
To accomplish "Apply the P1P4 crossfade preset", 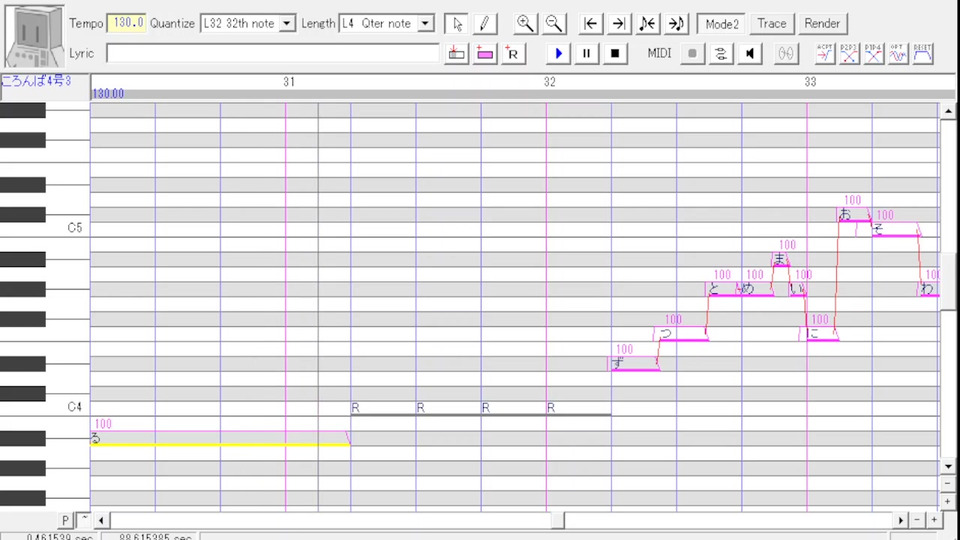I will (x=873, y=53).
